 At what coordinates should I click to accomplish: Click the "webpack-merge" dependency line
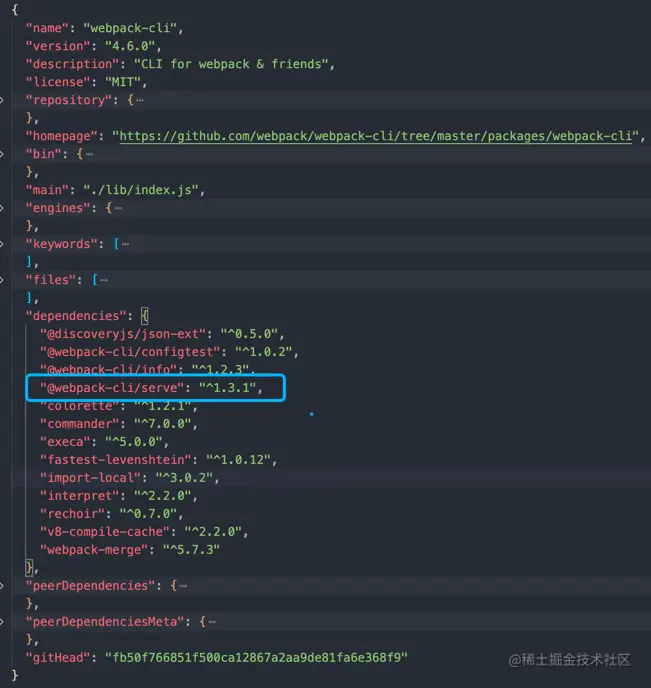[129, 550]
